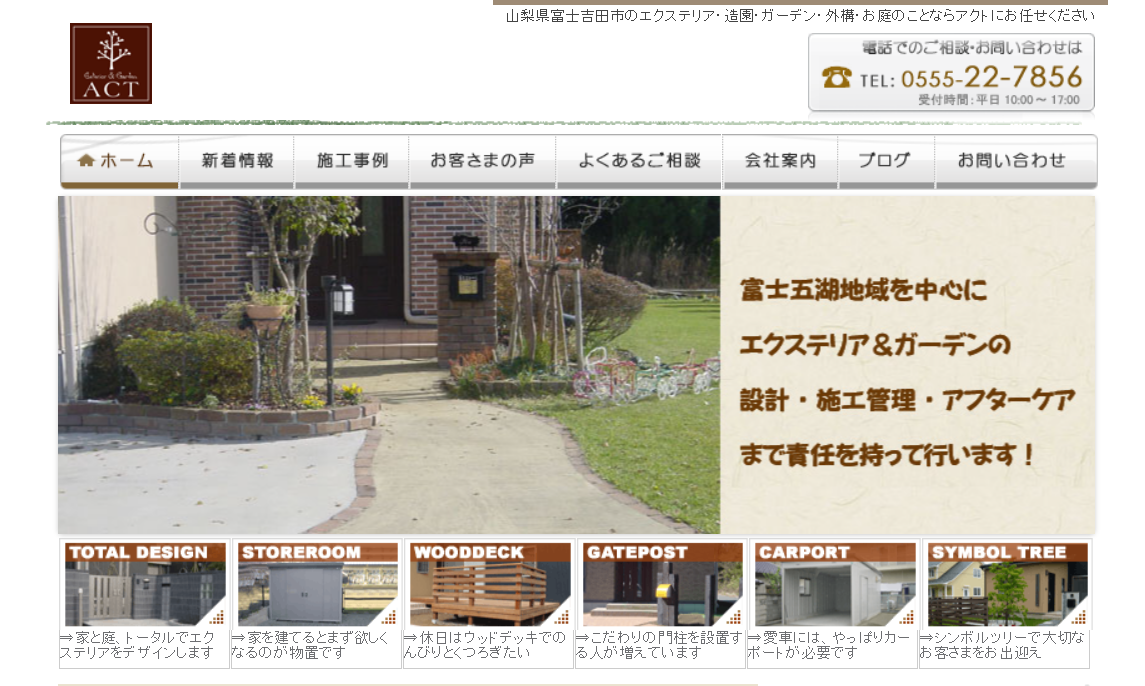Open the ホーム menu tab

[119, 161]
